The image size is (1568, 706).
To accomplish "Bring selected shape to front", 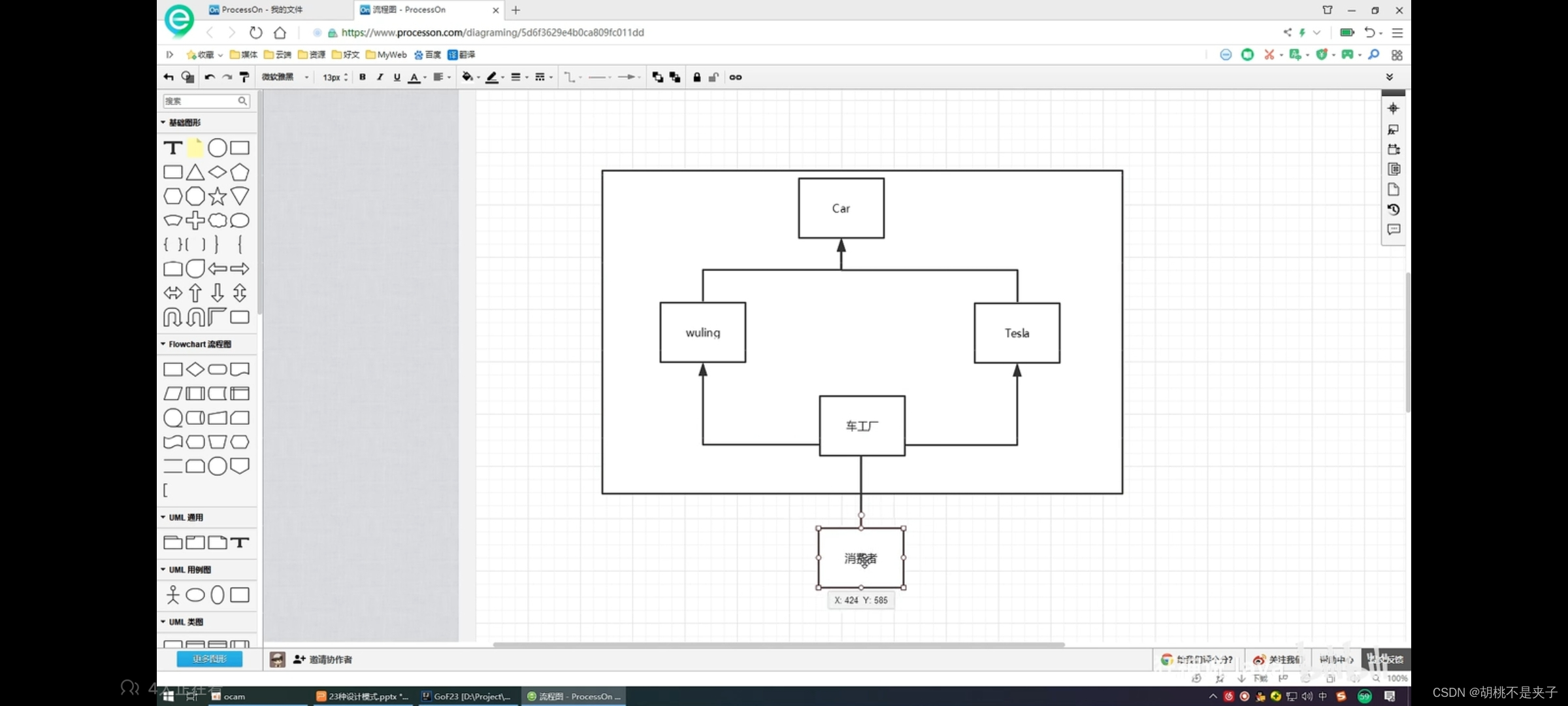I will [657, 77].
